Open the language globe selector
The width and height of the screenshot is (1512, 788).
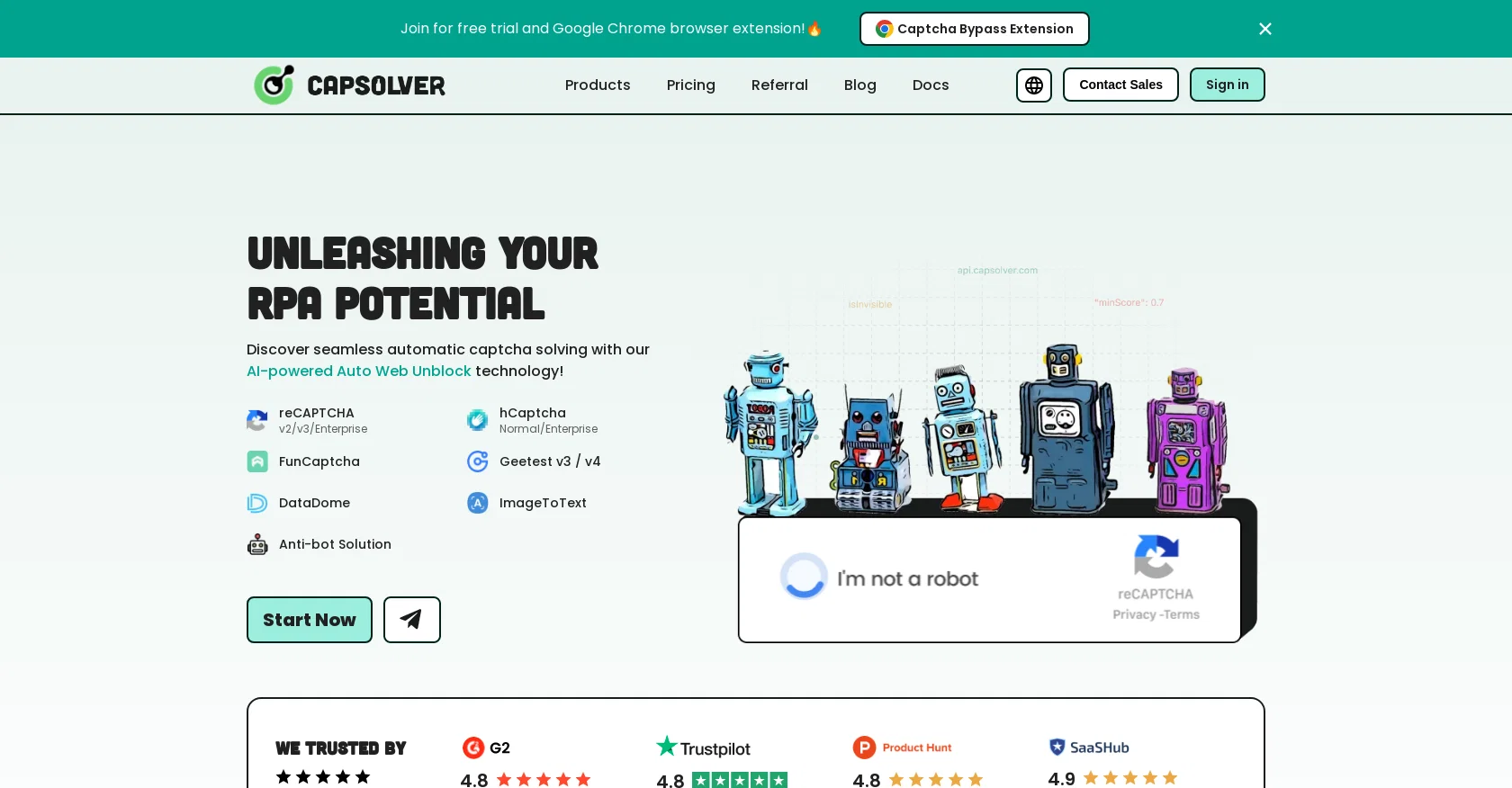[x=1034, y=85]
